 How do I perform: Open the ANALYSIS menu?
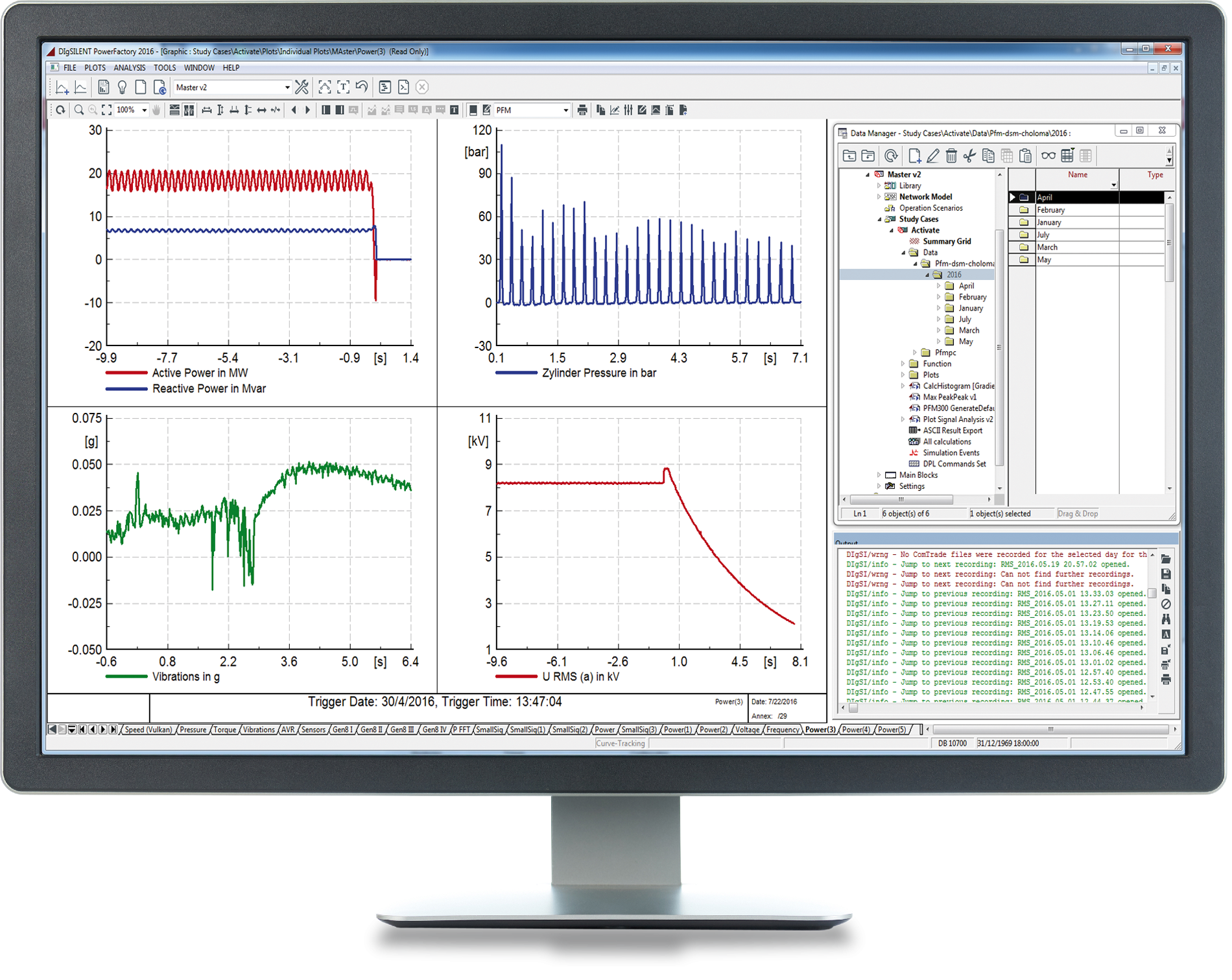pos(129,67)
